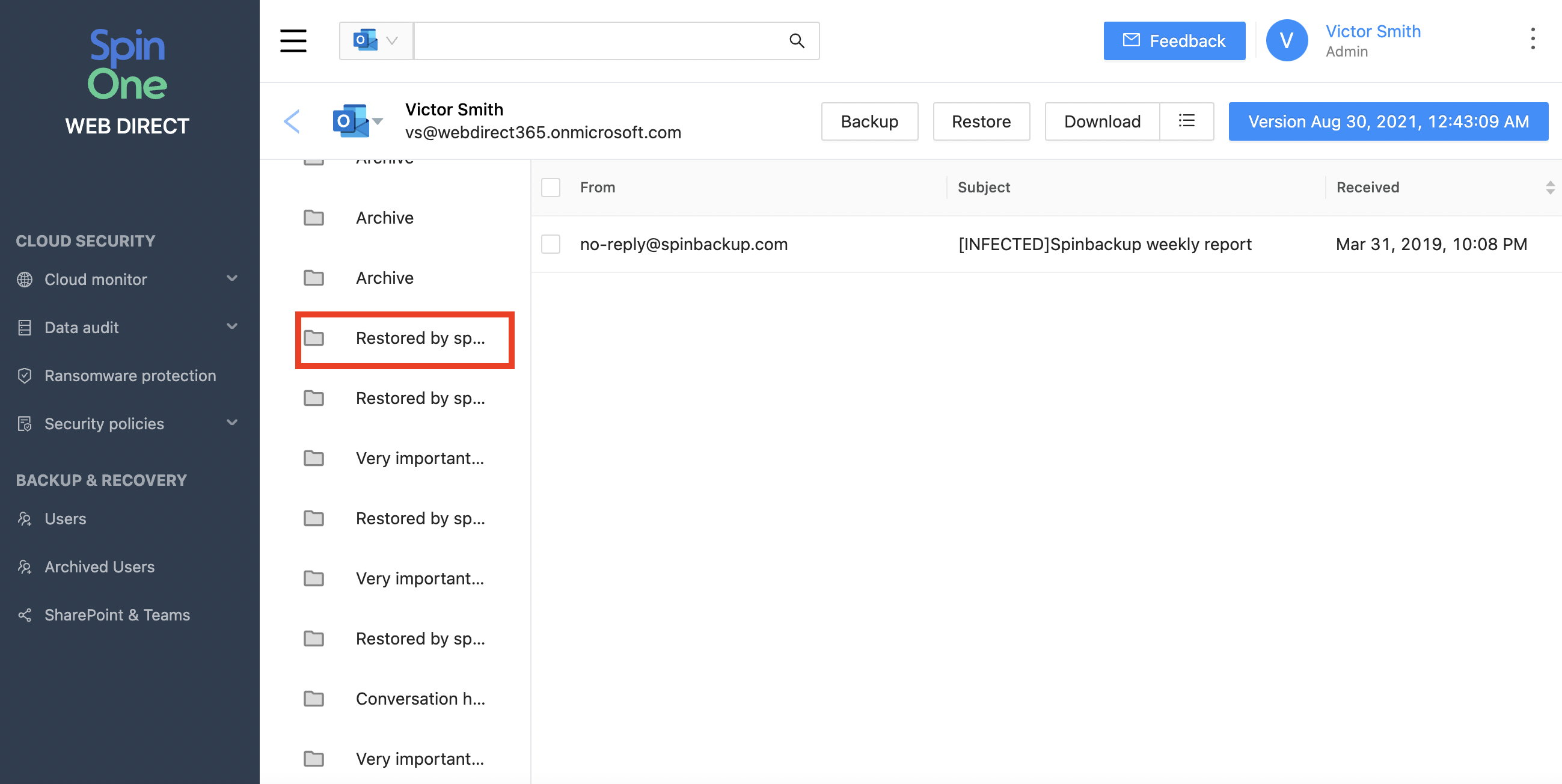Image resolution: width=1562 pixels, height=784 pixels.
Task: Select the Conversation h... folder
Action: 420,699
